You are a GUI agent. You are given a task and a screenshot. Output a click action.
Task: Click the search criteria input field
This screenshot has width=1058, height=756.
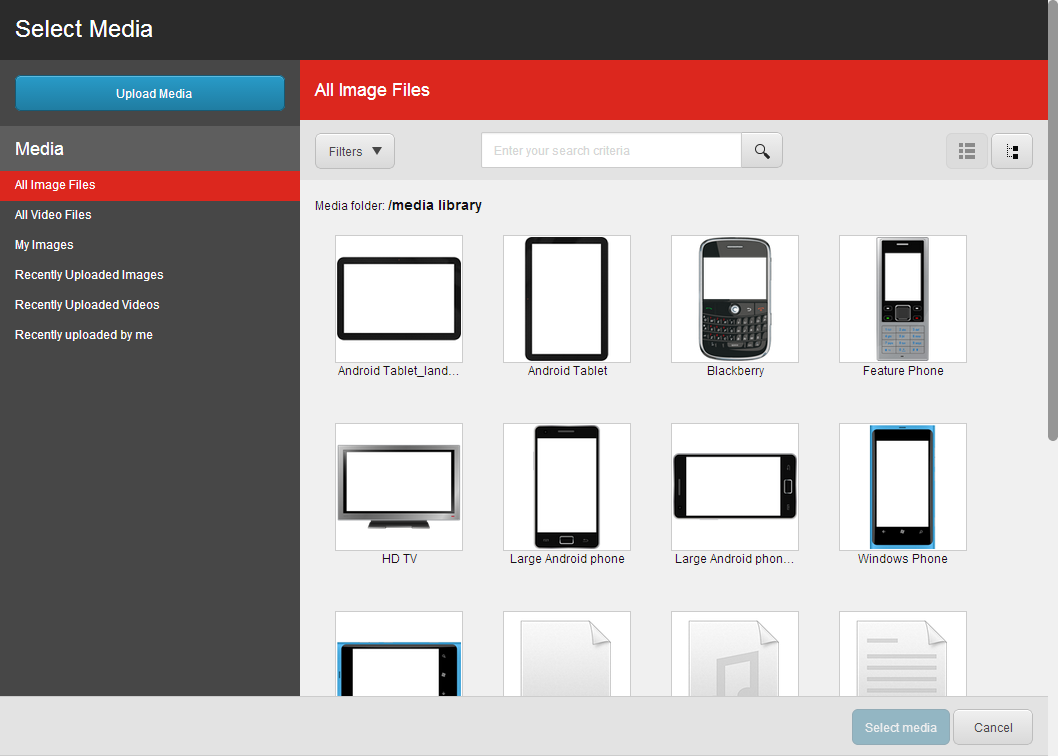click(610, 150)
